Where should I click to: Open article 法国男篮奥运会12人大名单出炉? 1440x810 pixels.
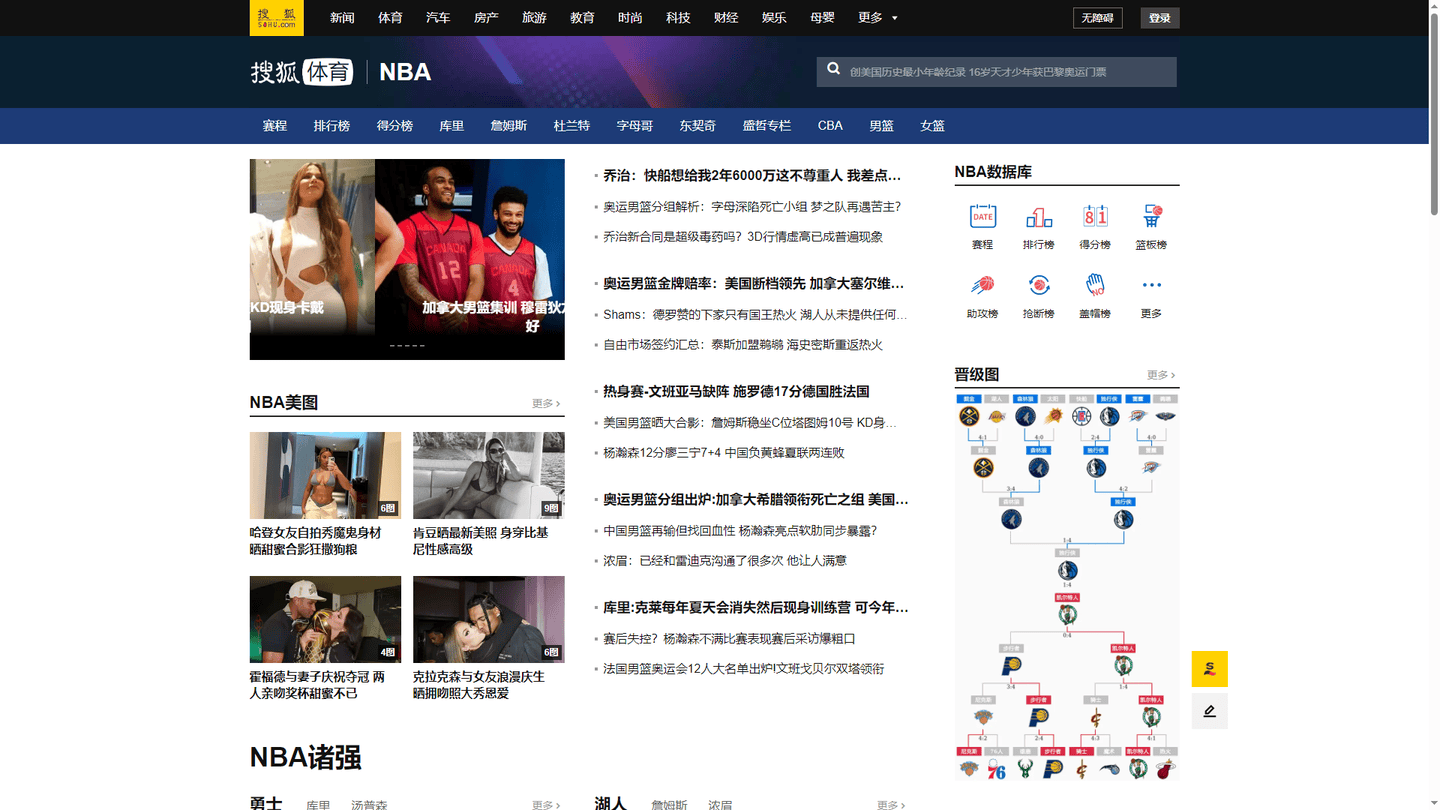[744, 668]
